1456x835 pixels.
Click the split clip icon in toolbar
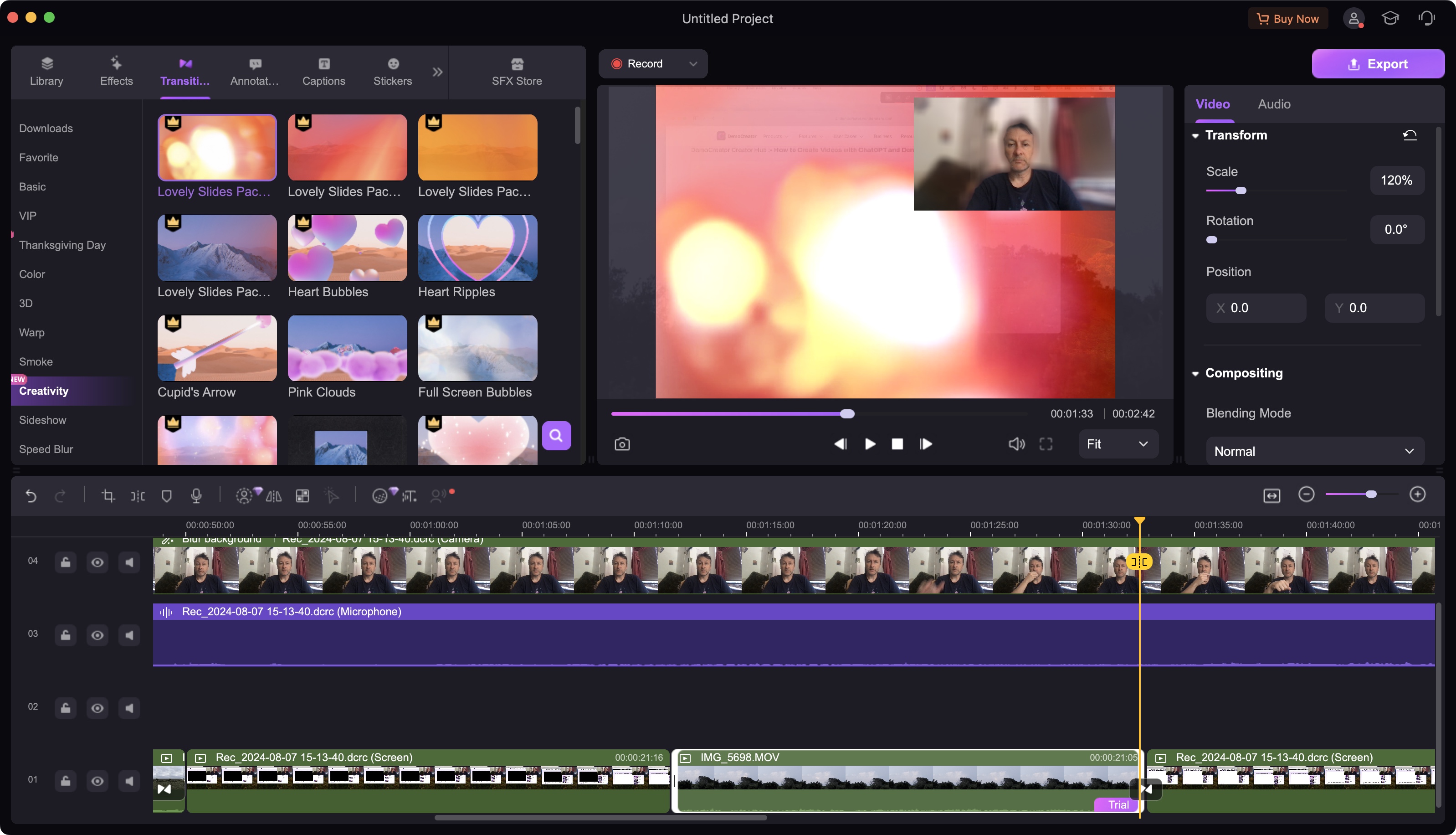tap(139, 495)
